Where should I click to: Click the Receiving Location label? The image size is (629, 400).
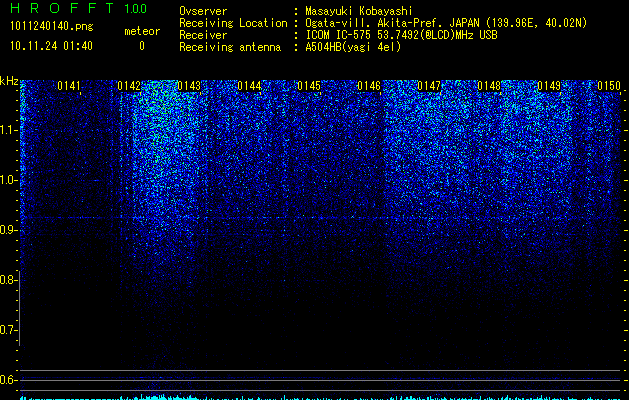click(x=233, y=23)
